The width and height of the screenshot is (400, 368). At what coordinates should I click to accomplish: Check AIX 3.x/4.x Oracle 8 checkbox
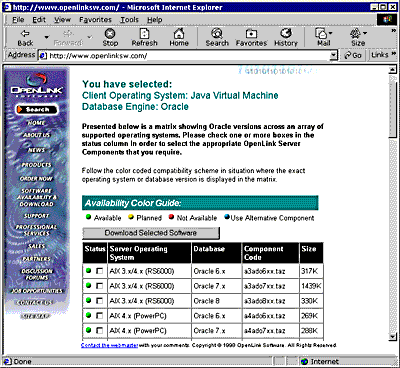click(99, 301)
